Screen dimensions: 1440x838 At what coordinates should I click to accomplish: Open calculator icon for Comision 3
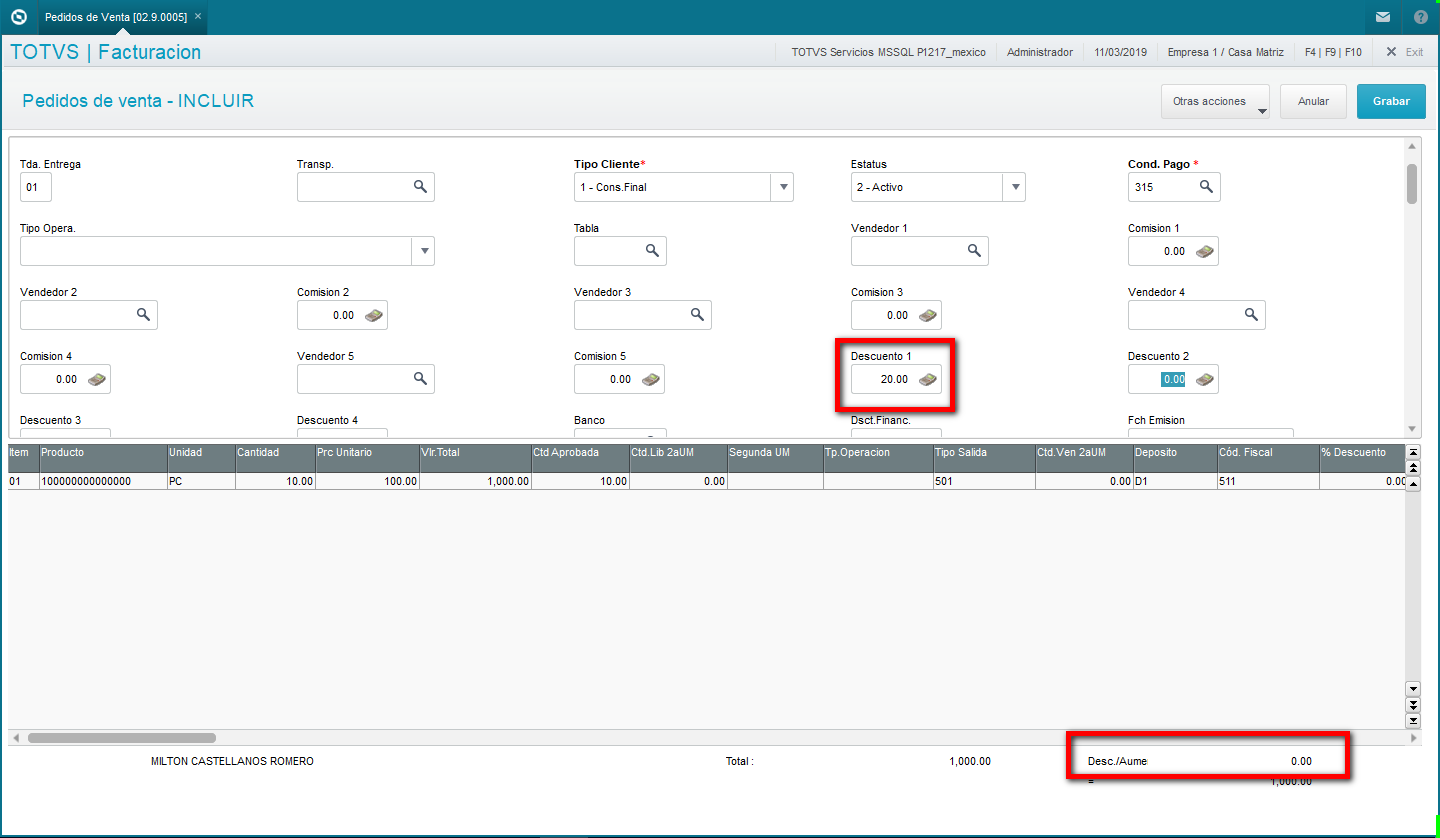[928, 315]
